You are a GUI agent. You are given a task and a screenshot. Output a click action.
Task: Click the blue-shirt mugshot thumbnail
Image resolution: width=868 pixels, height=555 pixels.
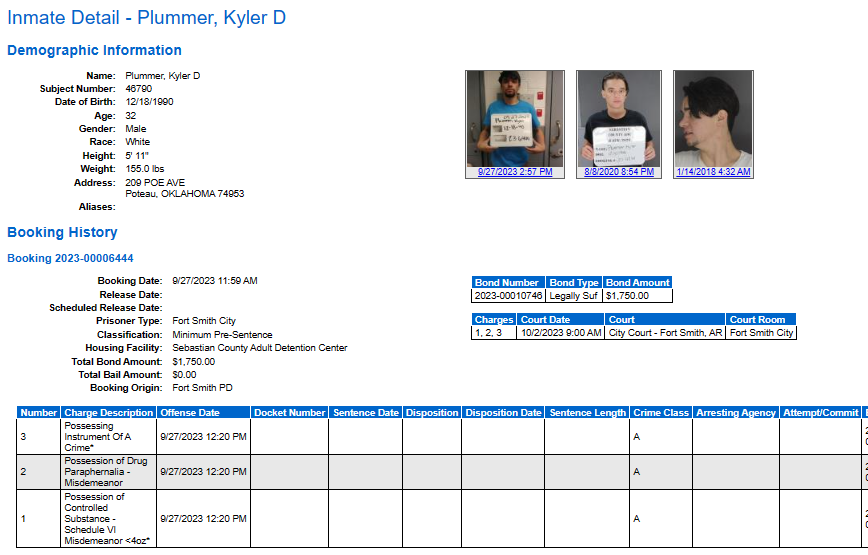tap(515, 118)
